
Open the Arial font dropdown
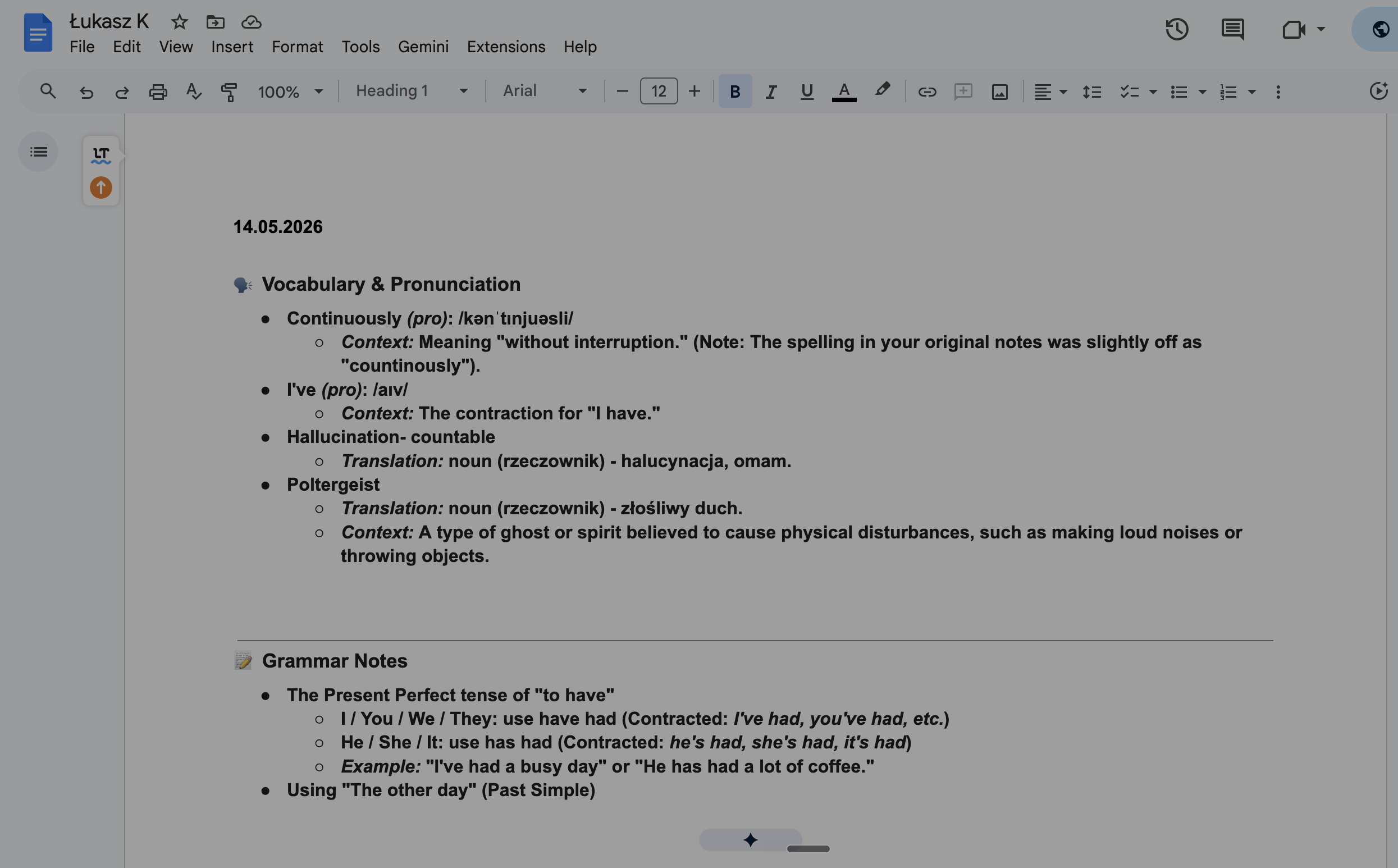(545, 91)
